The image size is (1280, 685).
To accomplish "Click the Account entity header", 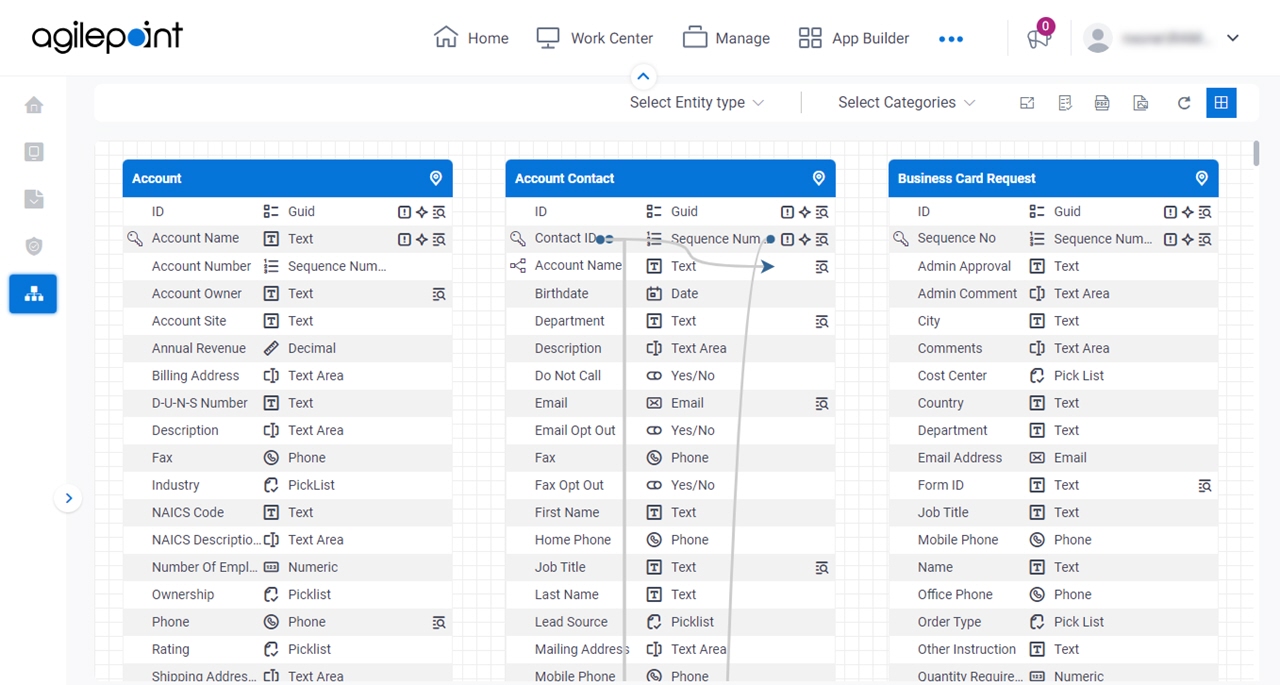I will click(288, 178).
